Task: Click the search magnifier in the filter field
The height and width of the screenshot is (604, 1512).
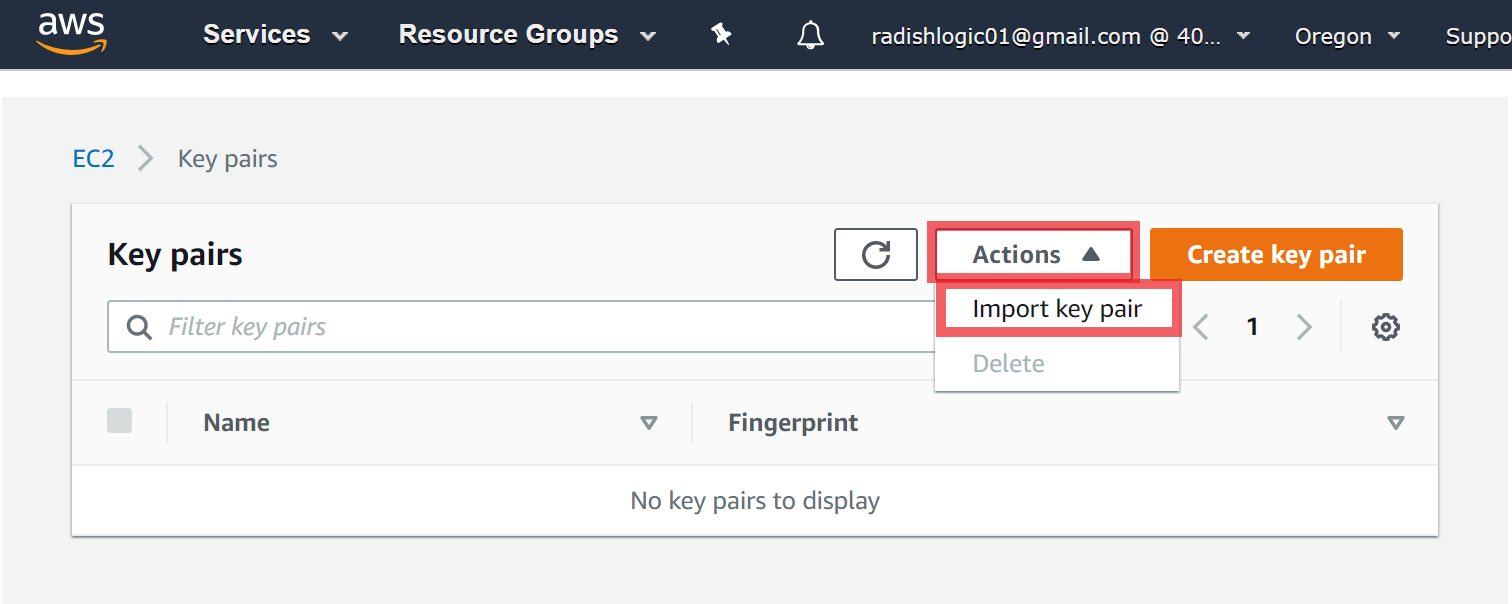Action: [139, 326]
